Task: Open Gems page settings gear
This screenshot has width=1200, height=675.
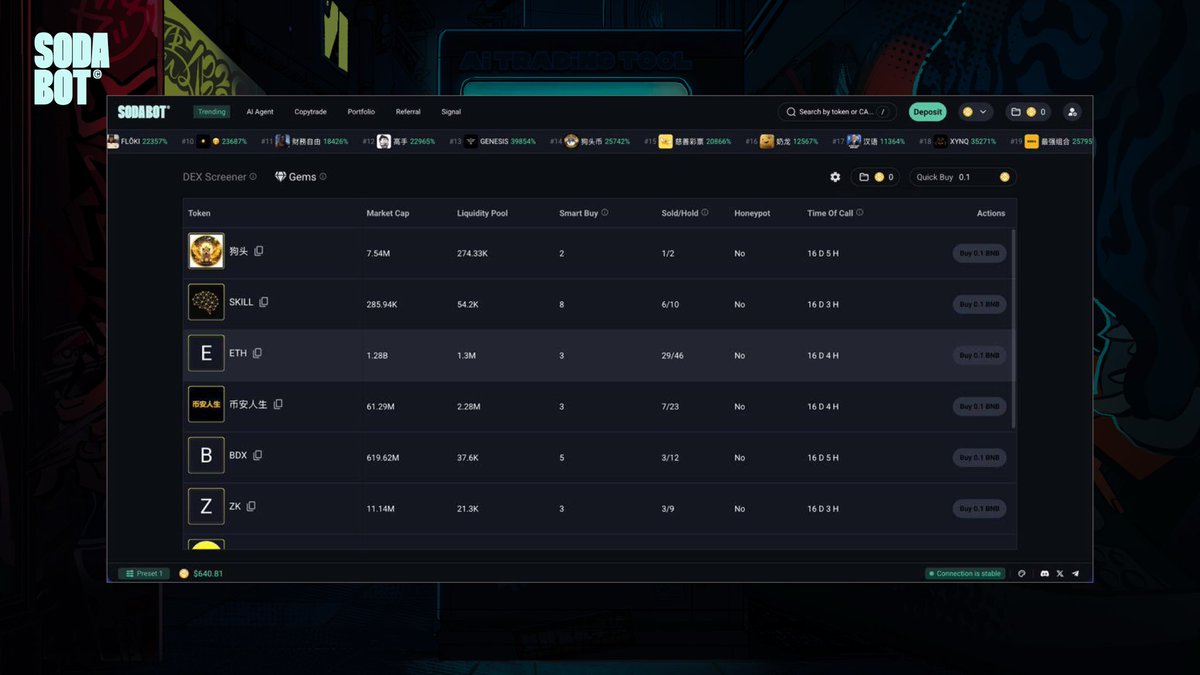Action: (x=835, y=177)
